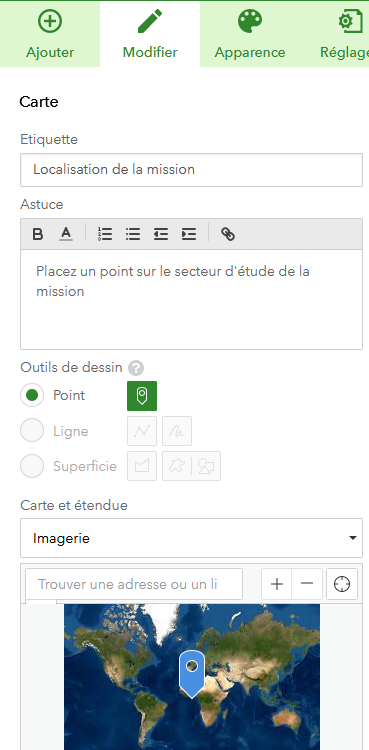Zoom out on the map preview

307,584
